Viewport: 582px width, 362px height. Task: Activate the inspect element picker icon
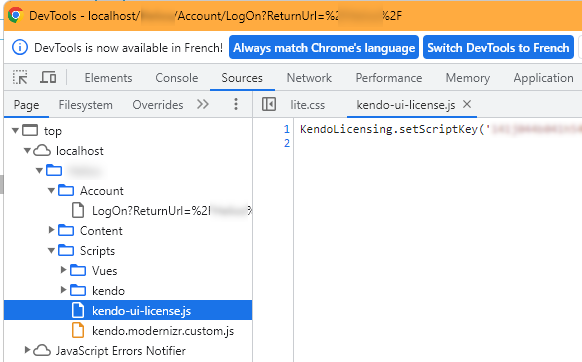[20, 78]
